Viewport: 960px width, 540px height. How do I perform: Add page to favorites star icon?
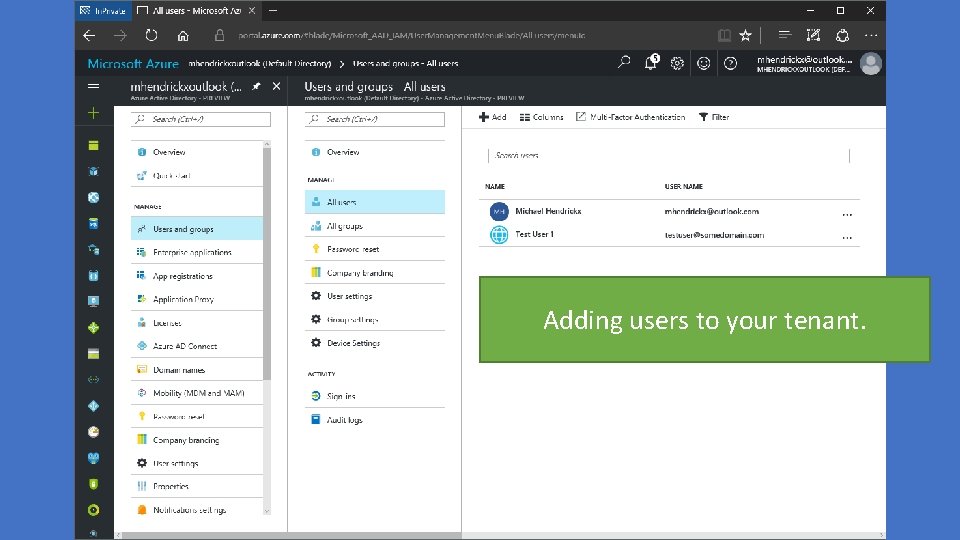(x=745, y=36)
